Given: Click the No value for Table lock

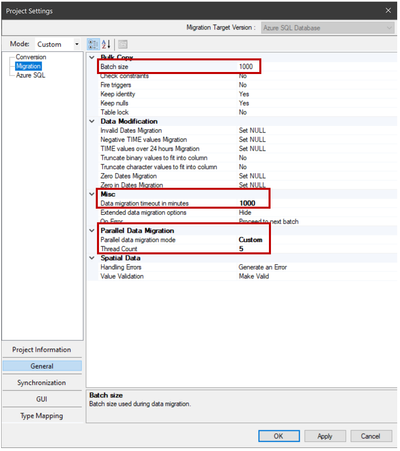Looking at the screenshot, I should [243, 112].
